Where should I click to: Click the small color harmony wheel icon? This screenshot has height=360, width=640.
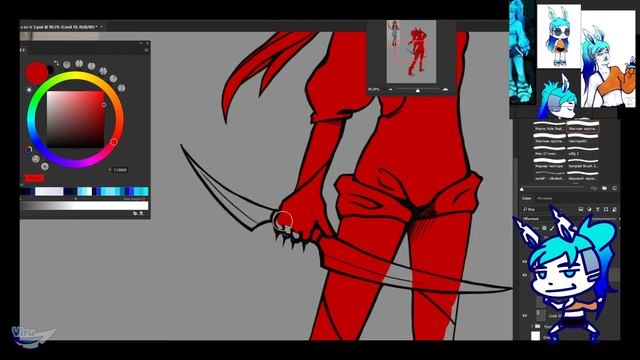[x=29, y=149]
